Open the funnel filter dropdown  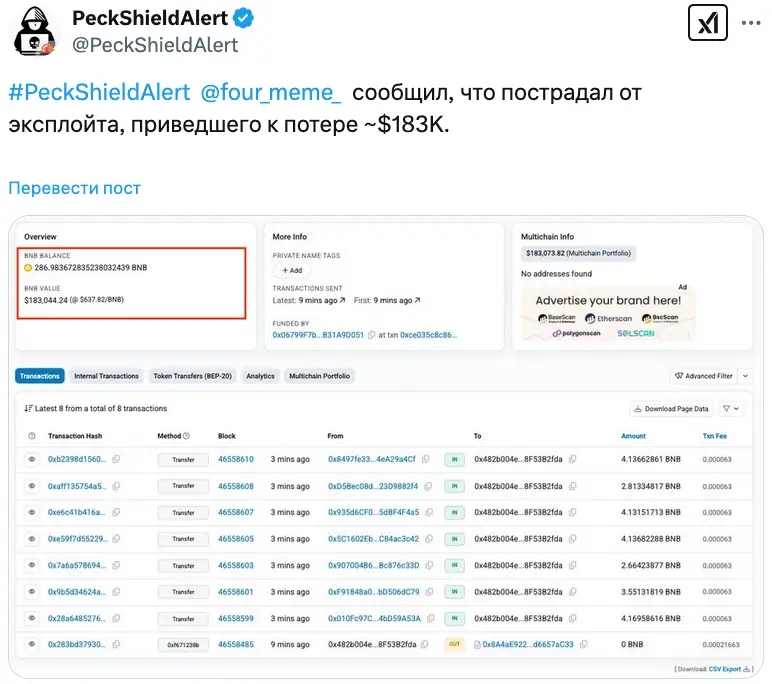(732, 409)
